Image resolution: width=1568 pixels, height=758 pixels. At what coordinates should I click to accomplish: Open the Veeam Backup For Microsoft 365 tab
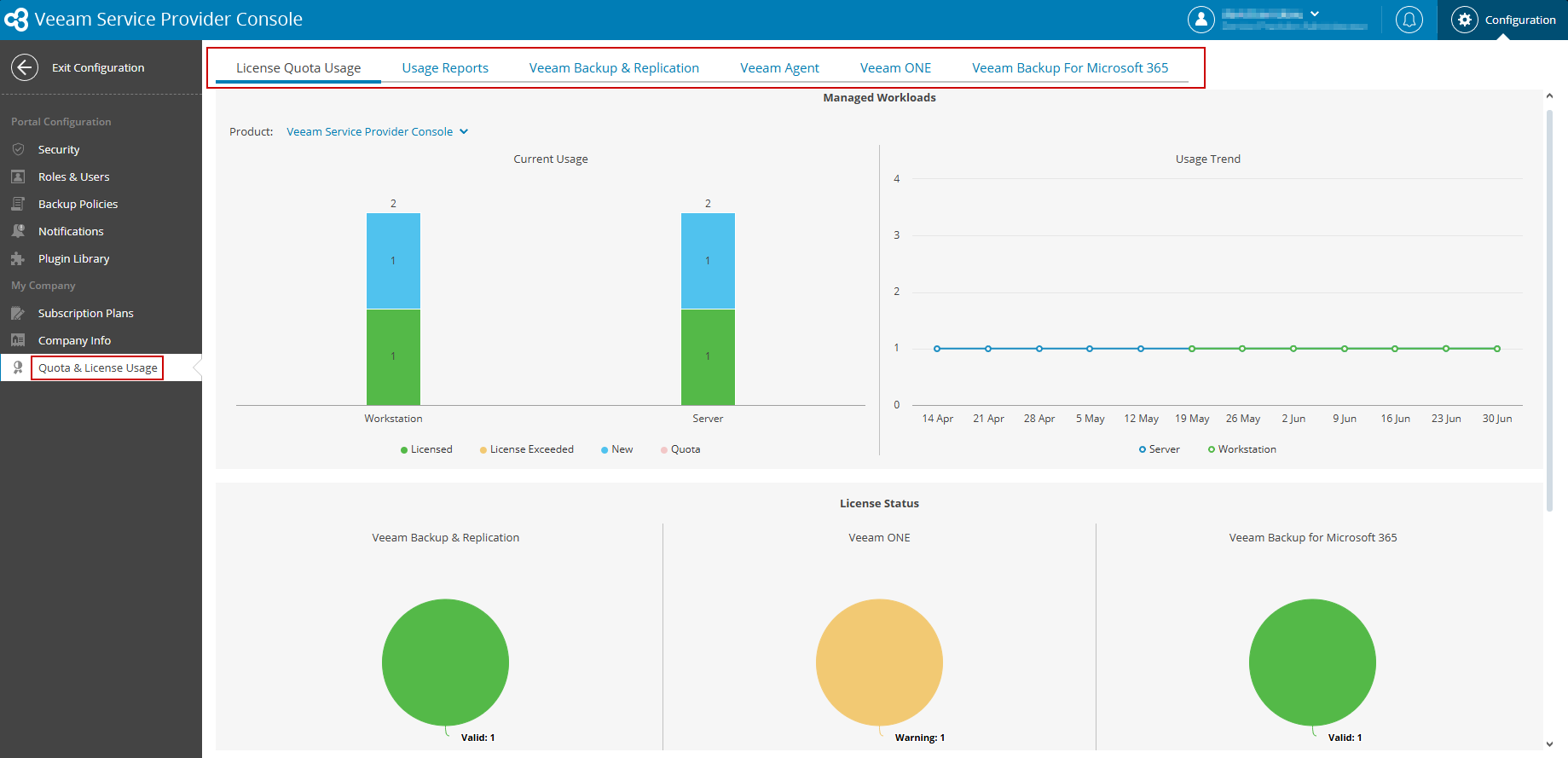pyautogui.click(x=1070, y=68)
